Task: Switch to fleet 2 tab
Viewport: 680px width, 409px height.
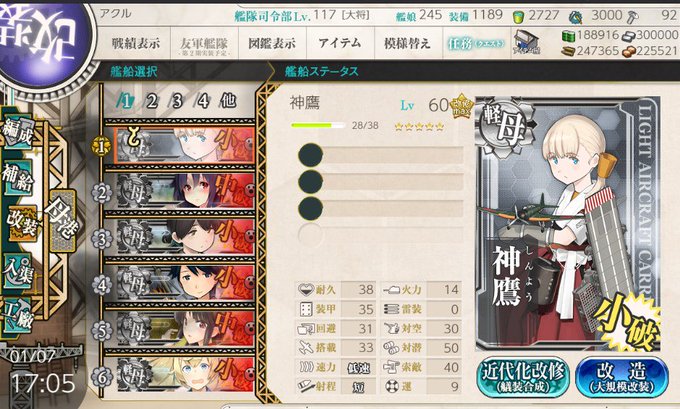Action: click(x=152, y=101)
